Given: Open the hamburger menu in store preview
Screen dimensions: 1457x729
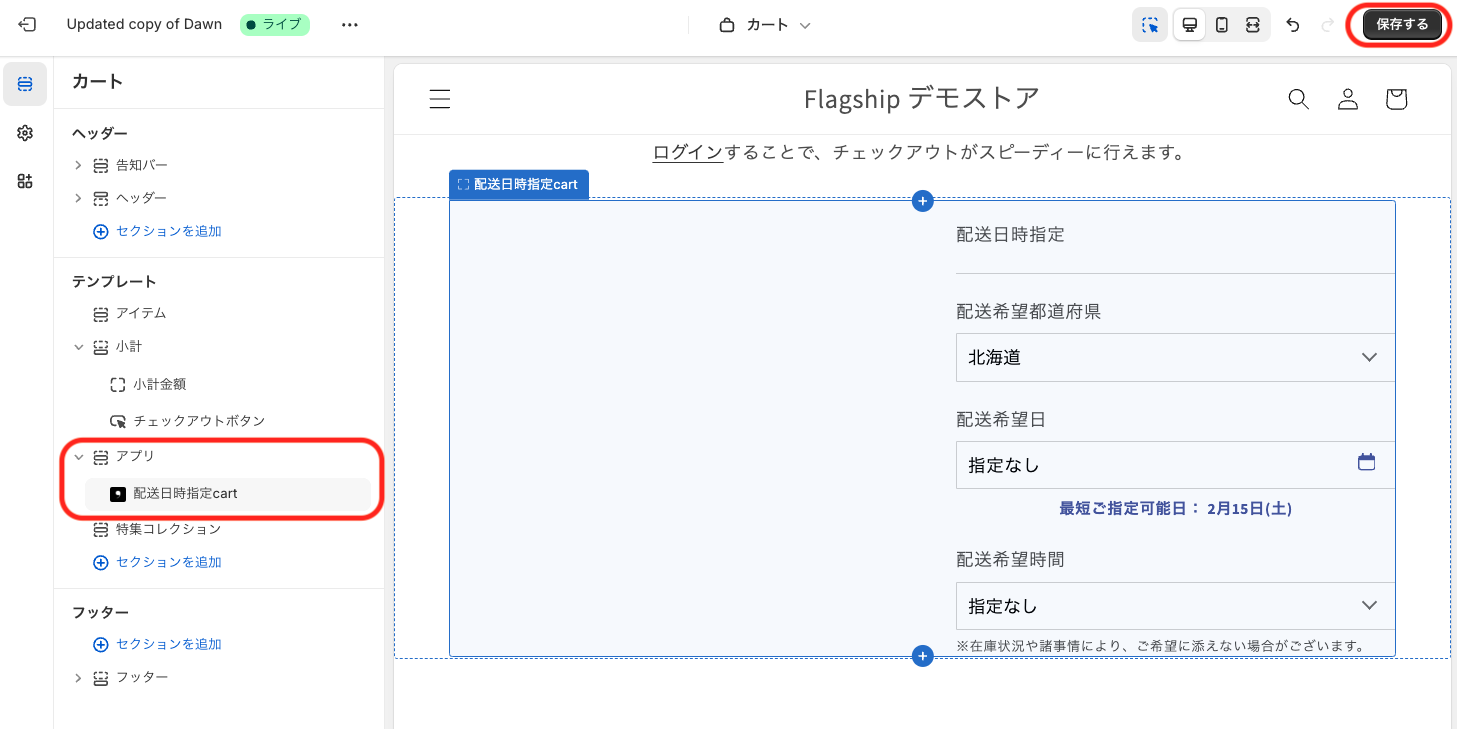Looking at the screenshot, I should click(439, 99).
